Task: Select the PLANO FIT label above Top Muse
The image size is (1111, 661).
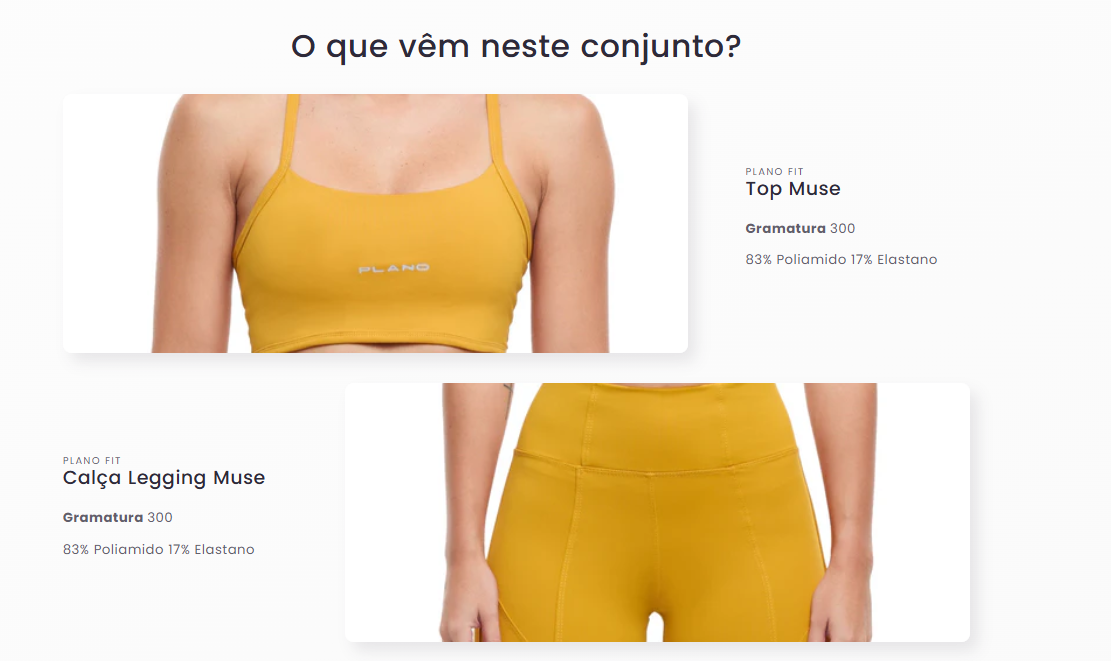Action: (x=774, y=171)
